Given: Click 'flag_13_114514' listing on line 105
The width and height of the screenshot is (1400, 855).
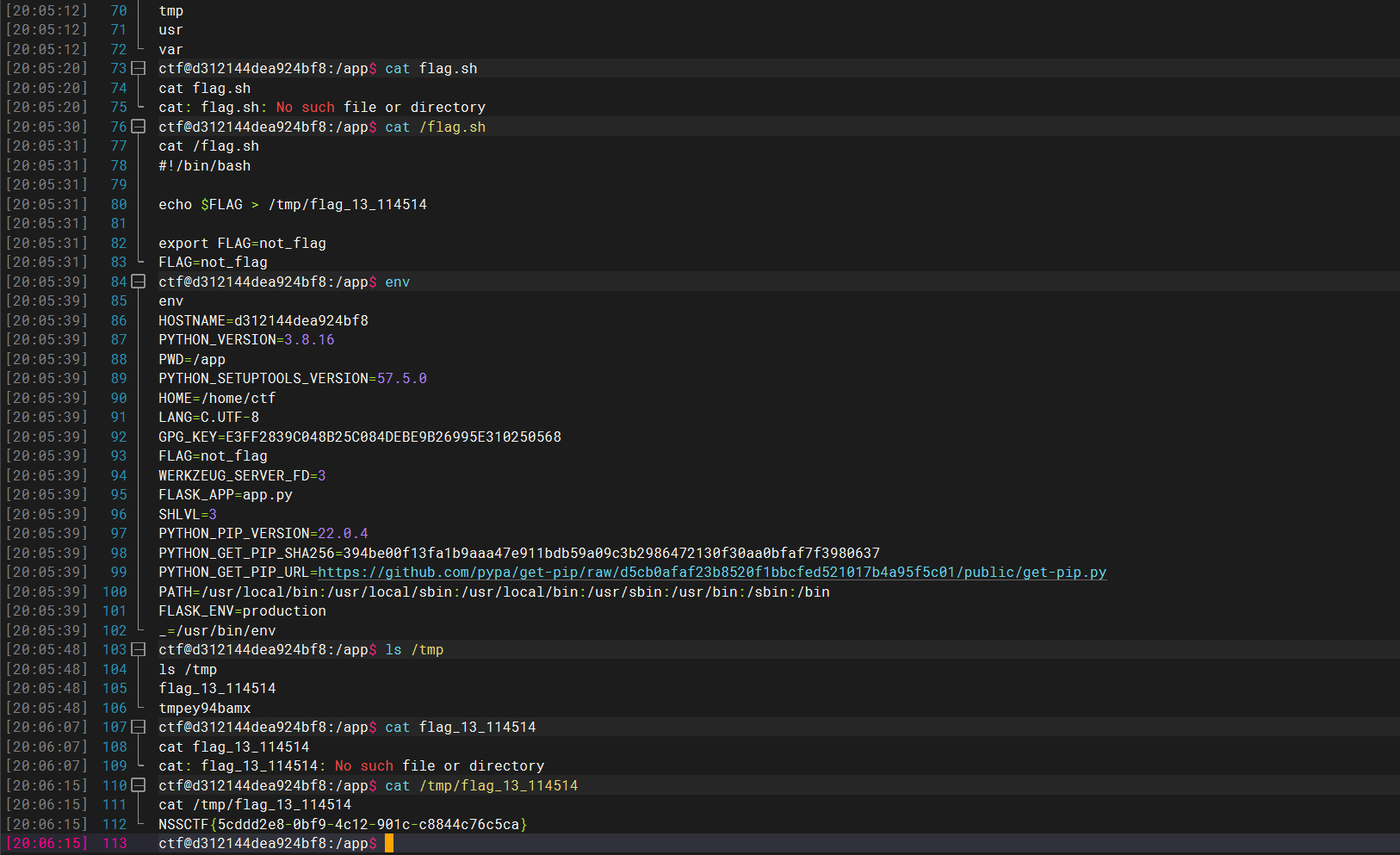Looking at the screenshot, I should coord(217,688).
